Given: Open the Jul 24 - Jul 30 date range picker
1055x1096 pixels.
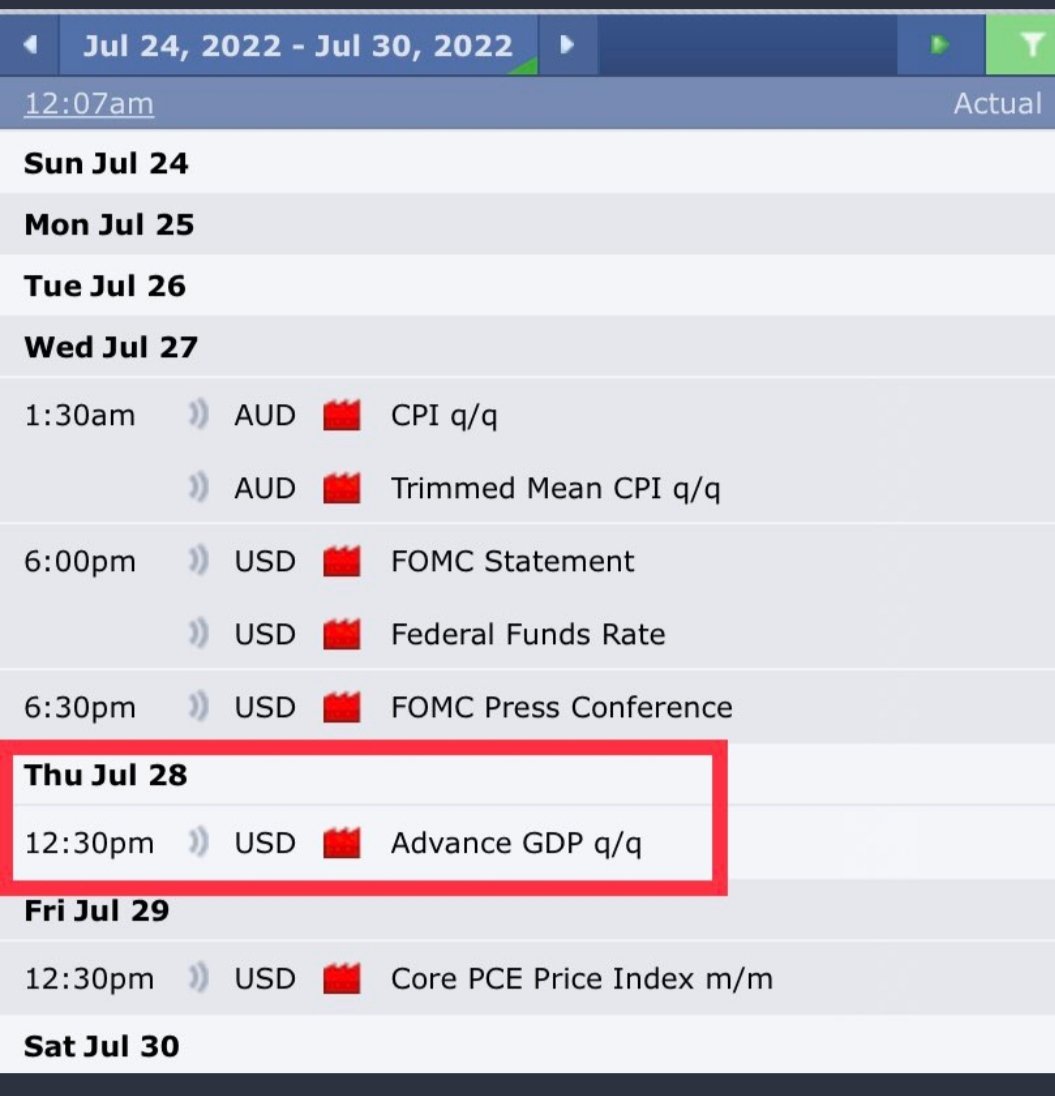Looking at the screenshot, I should [x=299, y=45].
